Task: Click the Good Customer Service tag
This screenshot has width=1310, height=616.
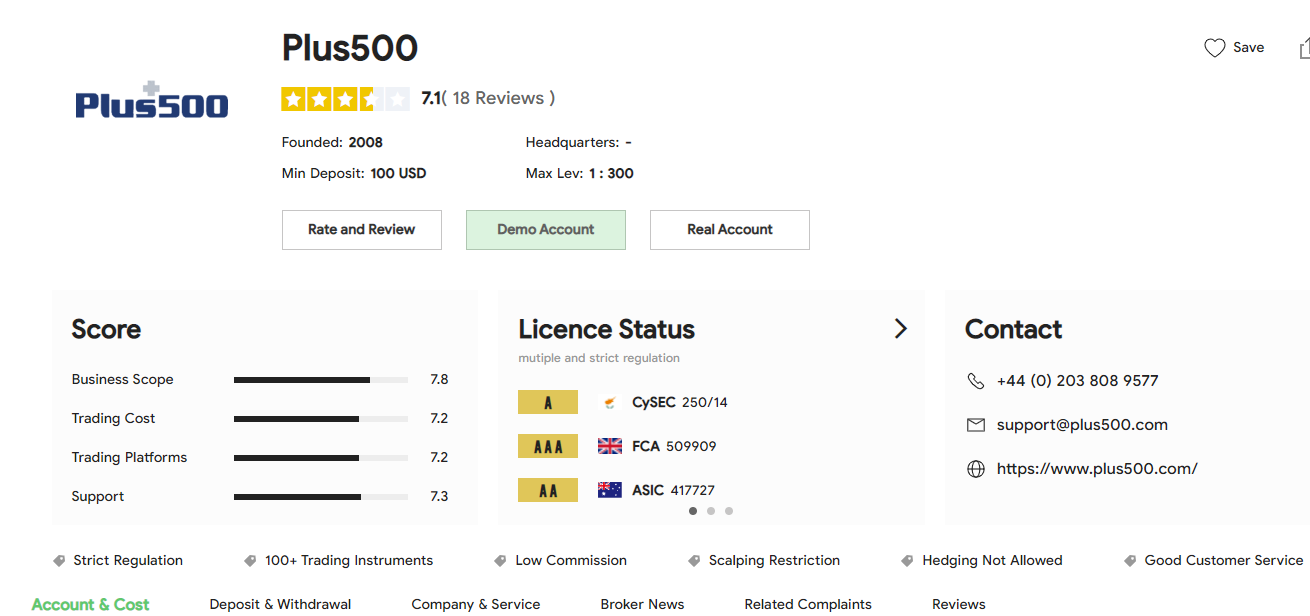Action: click(x=1224, y=561)
